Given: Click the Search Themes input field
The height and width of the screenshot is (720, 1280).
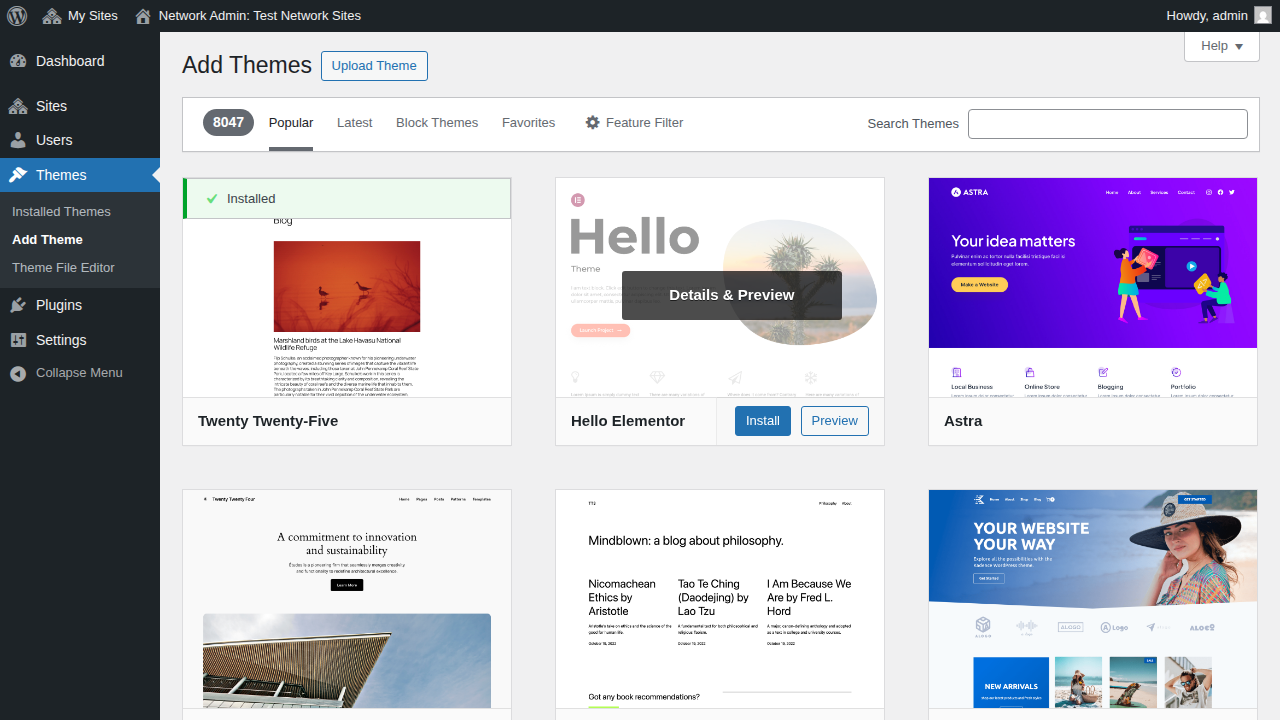Looking at the screenshot, I should point(1107,124).
